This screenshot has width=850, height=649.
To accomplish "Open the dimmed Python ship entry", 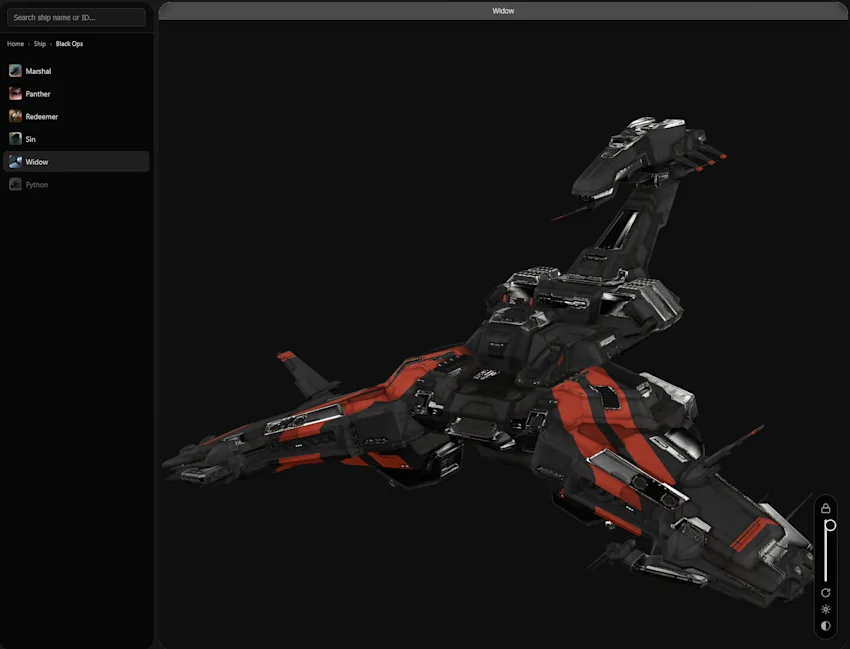I will [x=76, y=185].
